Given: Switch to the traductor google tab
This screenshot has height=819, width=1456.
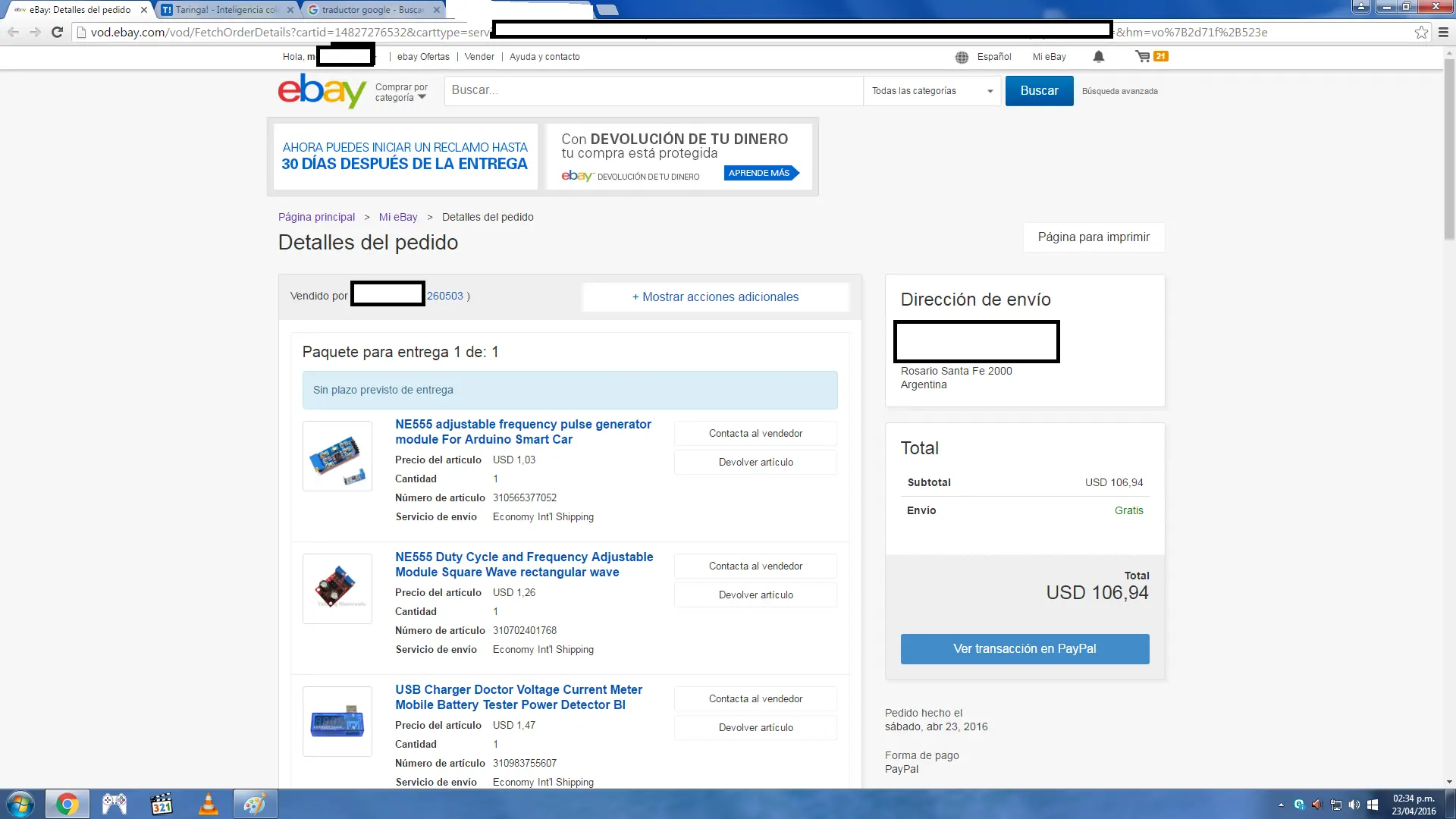Looking at the screenshot, I should pos(373,10).
